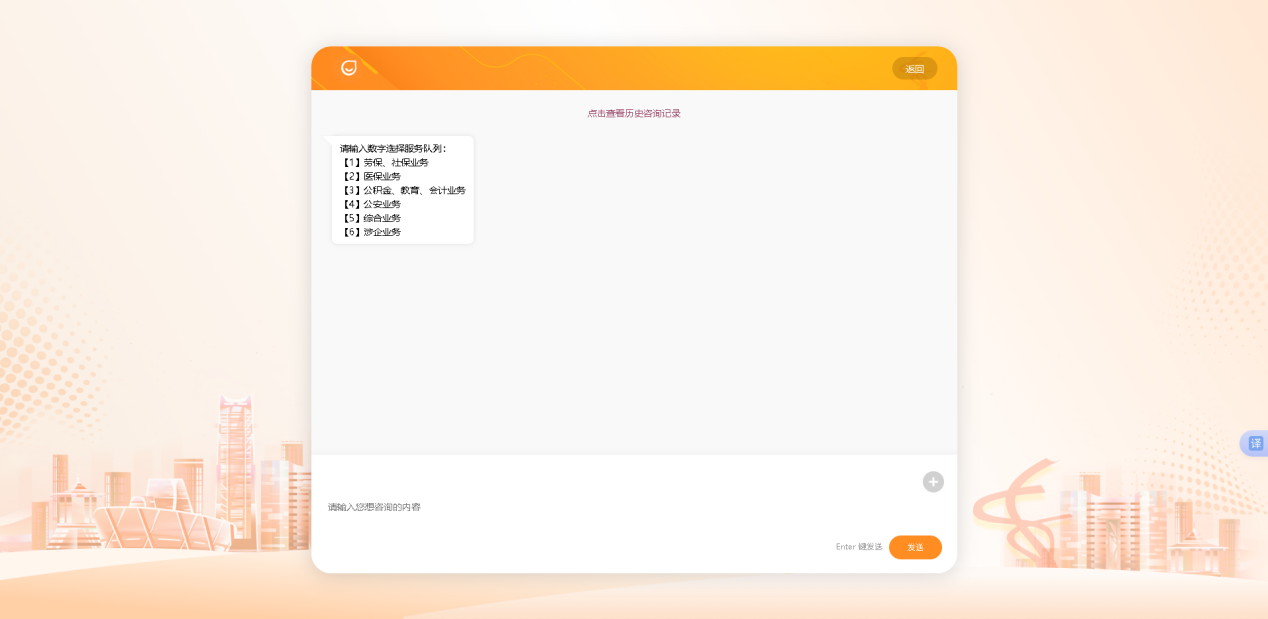Select option 【1】劳保、社保业务
1268x619 pixels.
[385, 161]
